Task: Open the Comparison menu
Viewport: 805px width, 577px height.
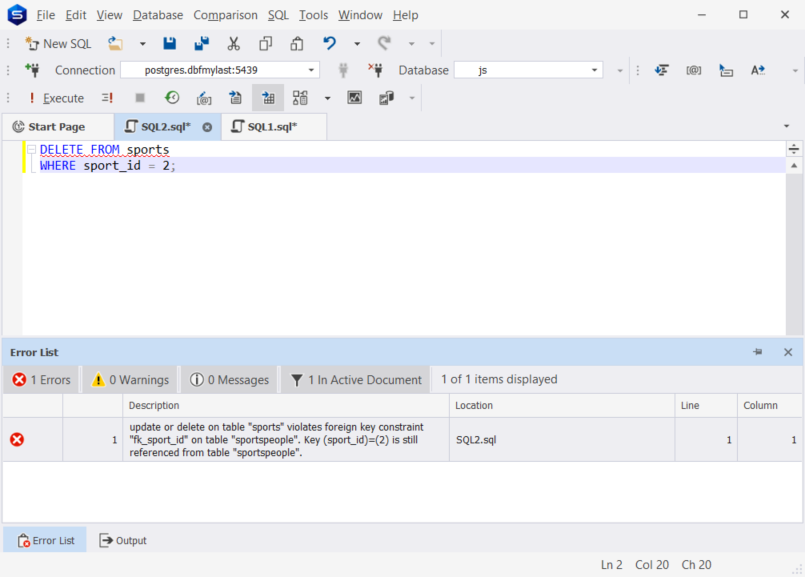Action: (x=225, y=15)
